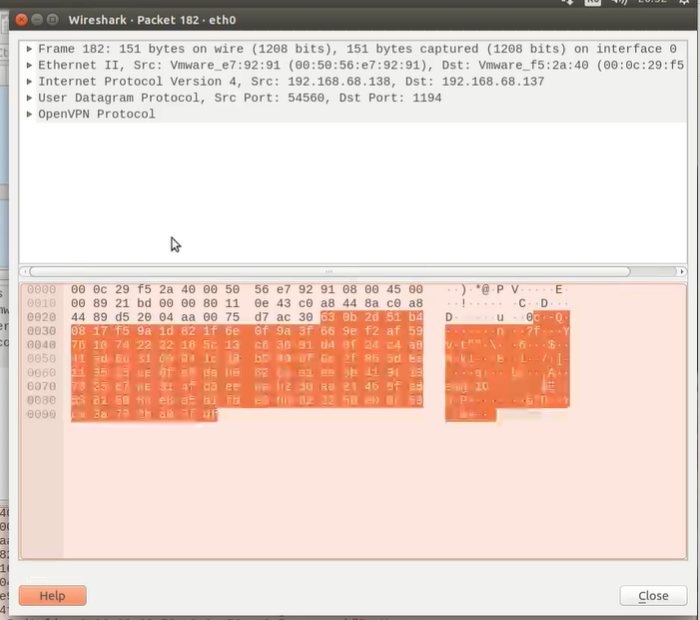Click hex byte 0c in row 0000
Viewport: 700px width, 620px height.
(x=100, y=290)
